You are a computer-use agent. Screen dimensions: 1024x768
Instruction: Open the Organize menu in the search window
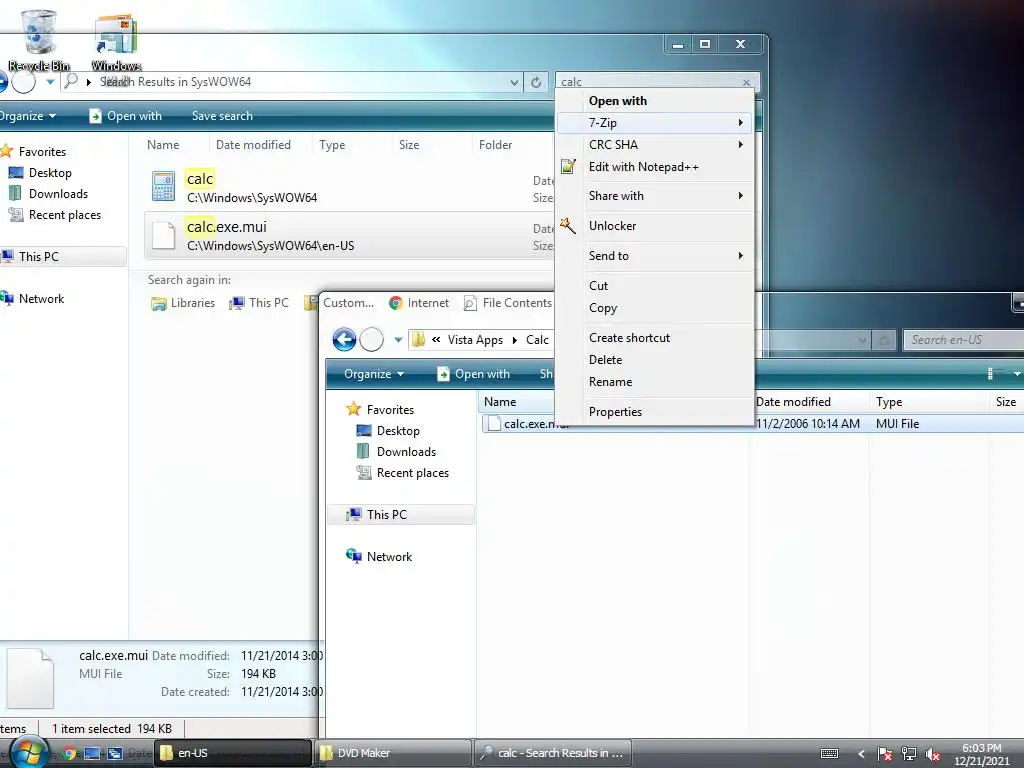27,116
